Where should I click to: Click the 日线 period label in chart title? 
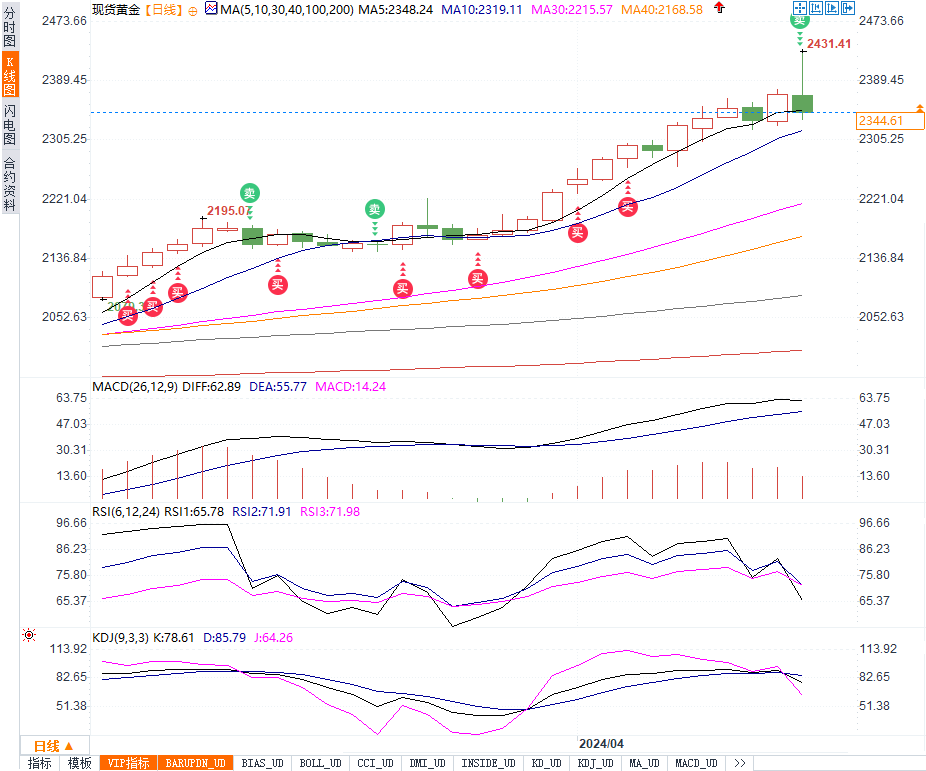coord(164,10)
